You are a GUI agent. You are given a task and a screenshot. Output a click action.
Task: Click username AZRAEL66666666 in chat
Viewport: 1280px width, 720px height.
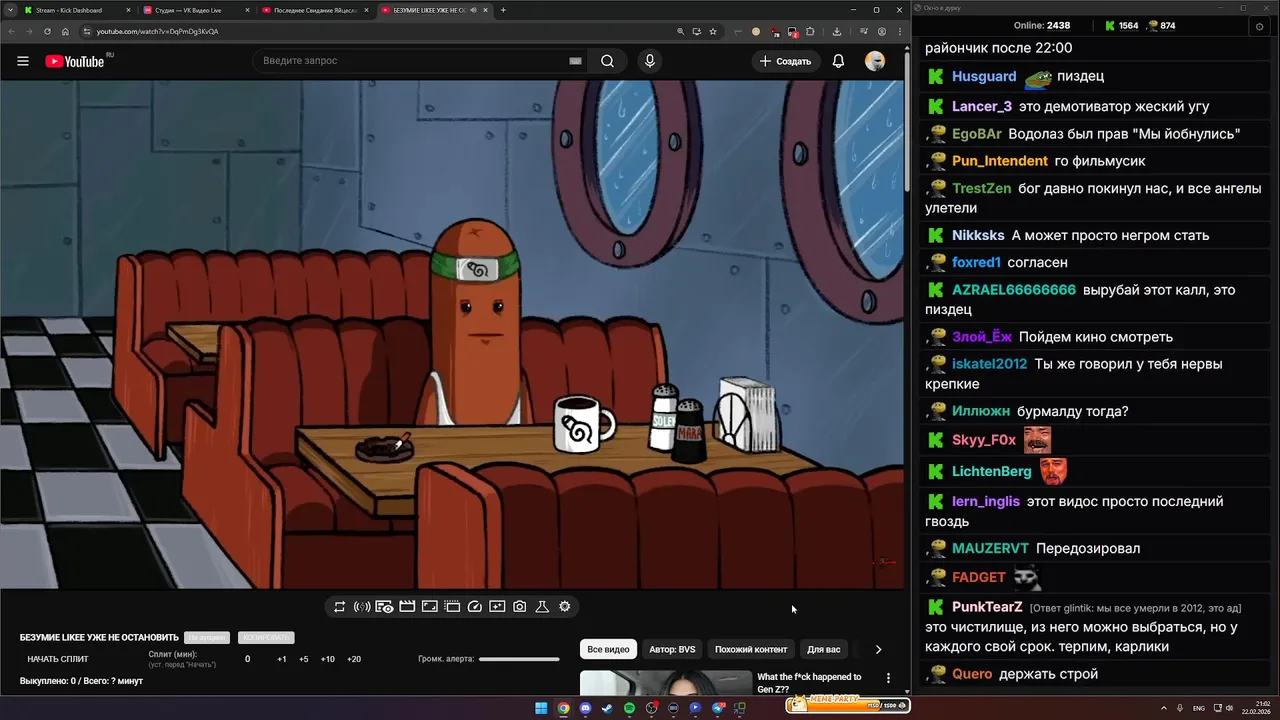(1014, 290)
